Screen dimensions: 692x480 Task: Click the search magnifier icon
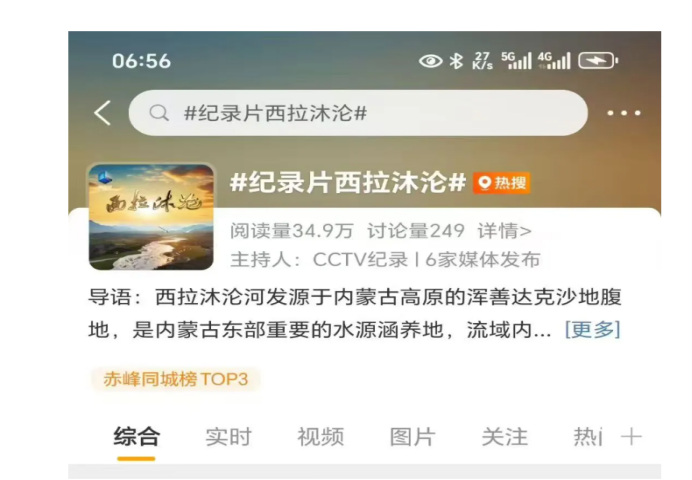point(159,113)
